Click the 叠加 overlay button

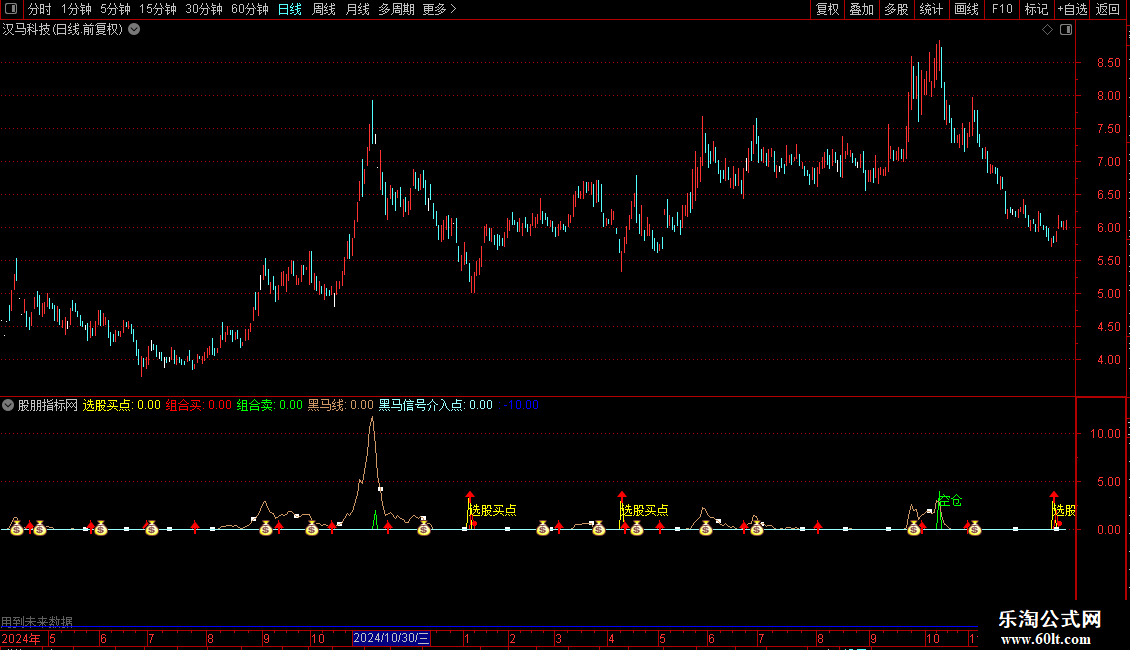click(x=862, y=9)
